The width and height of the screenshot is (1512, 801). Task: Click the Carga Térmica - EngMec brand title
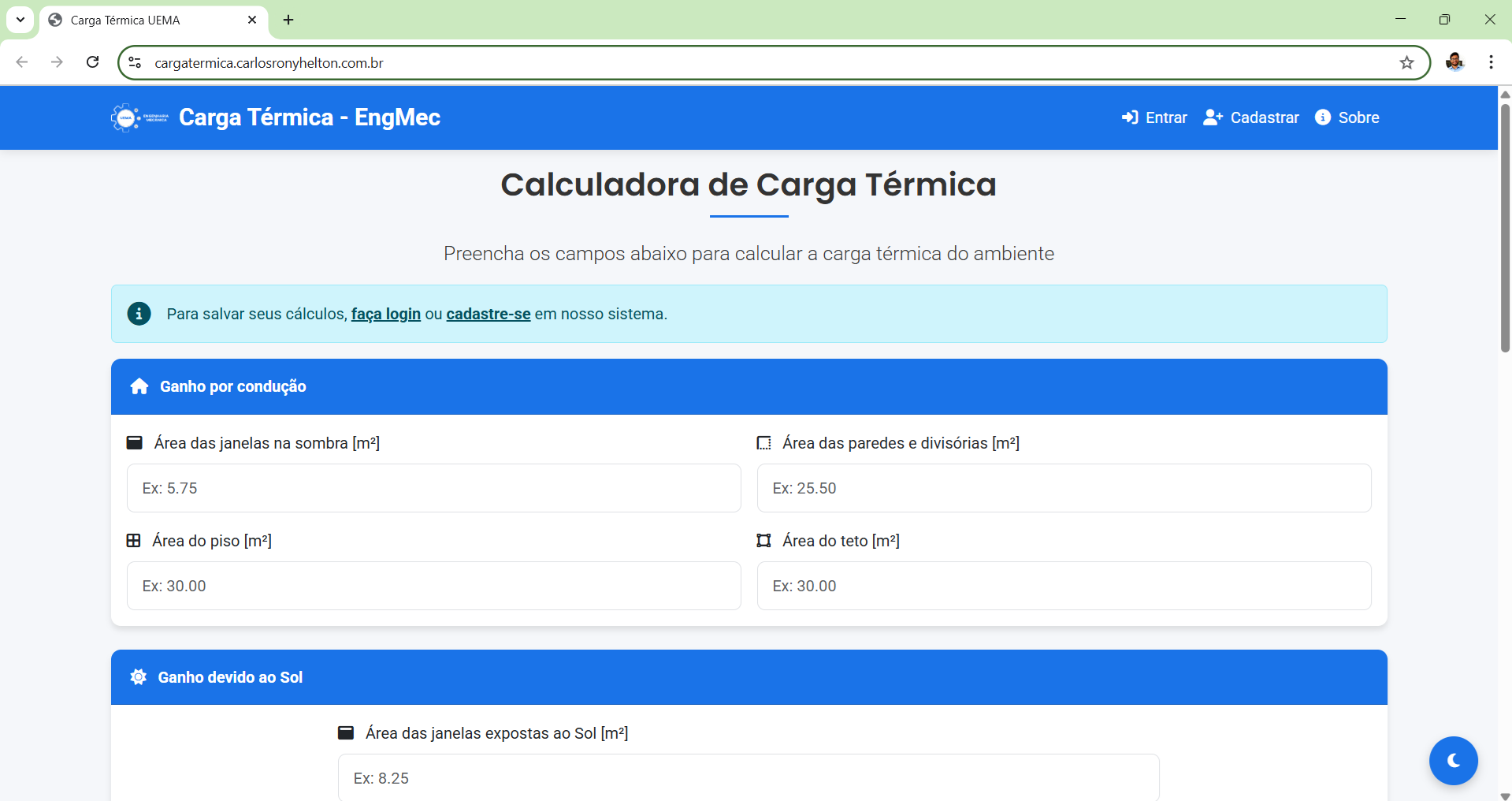click(310, 117)
